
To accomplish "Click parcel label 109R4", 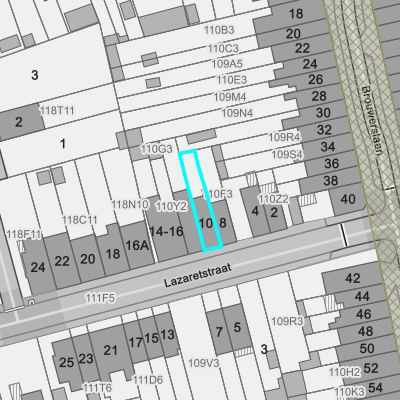I will (284, 137).
